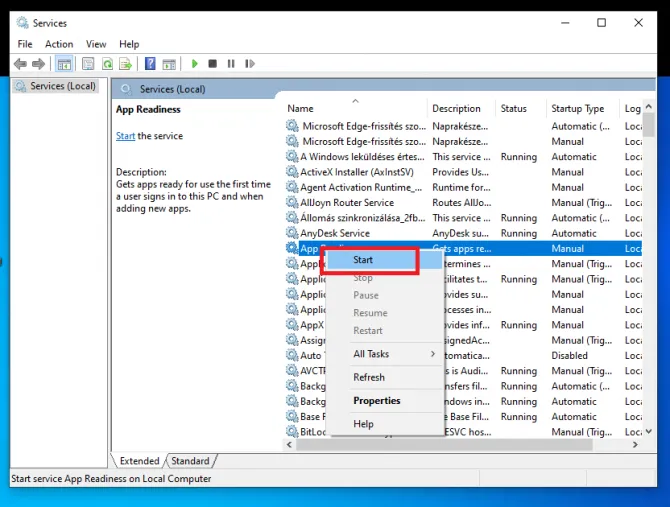
Task: Select Properties in the context menu
Action: click(x=377, y=401)
